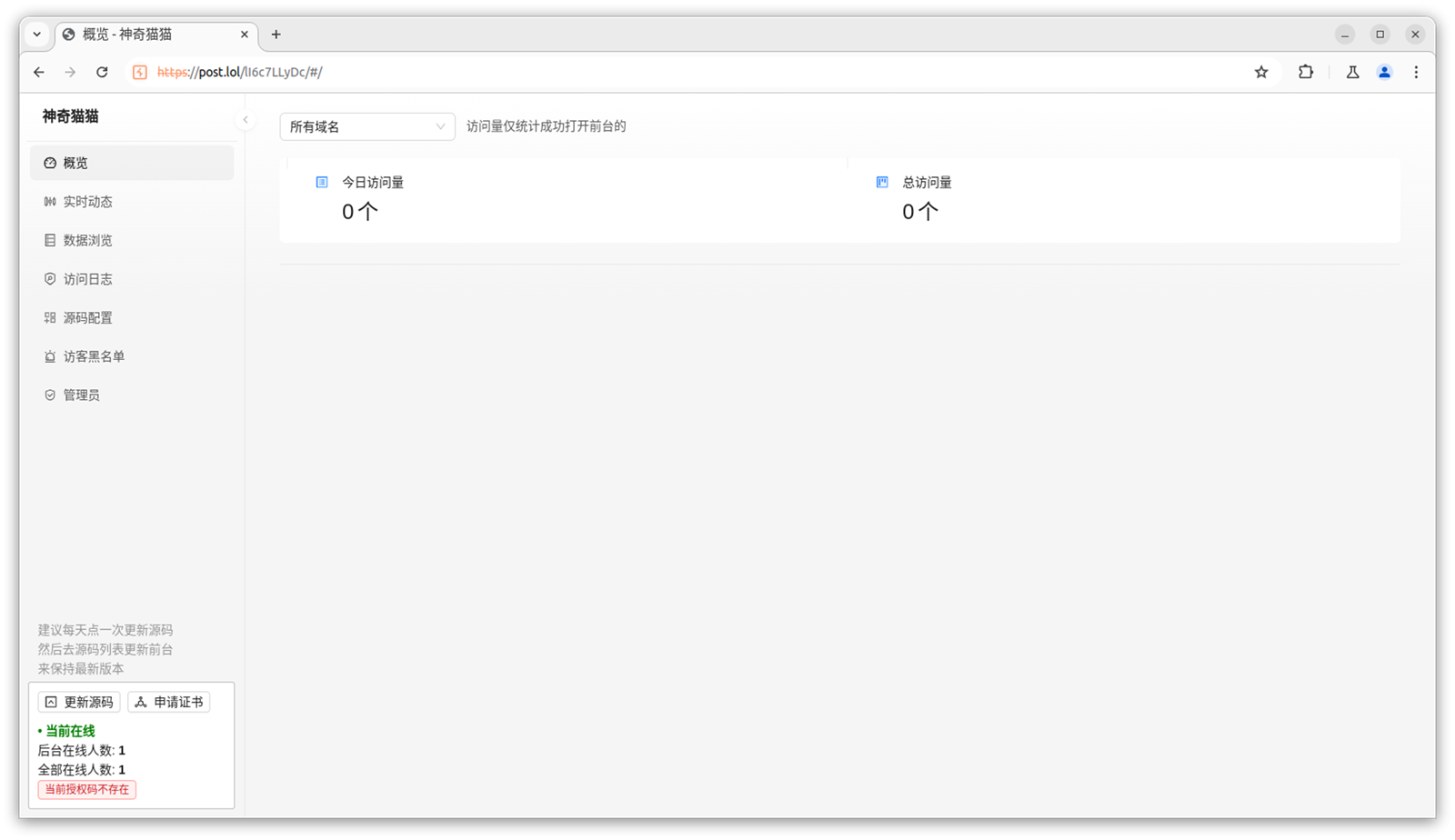Open the 实时动态 menu item

132,202
